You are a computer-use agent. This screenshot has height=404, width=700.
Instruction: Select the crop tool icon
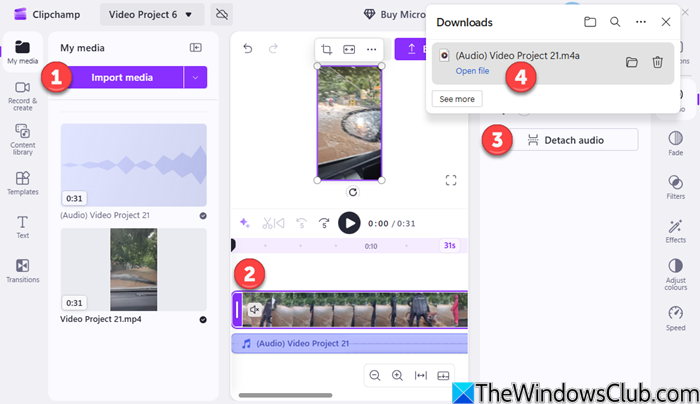coord(326,50)
